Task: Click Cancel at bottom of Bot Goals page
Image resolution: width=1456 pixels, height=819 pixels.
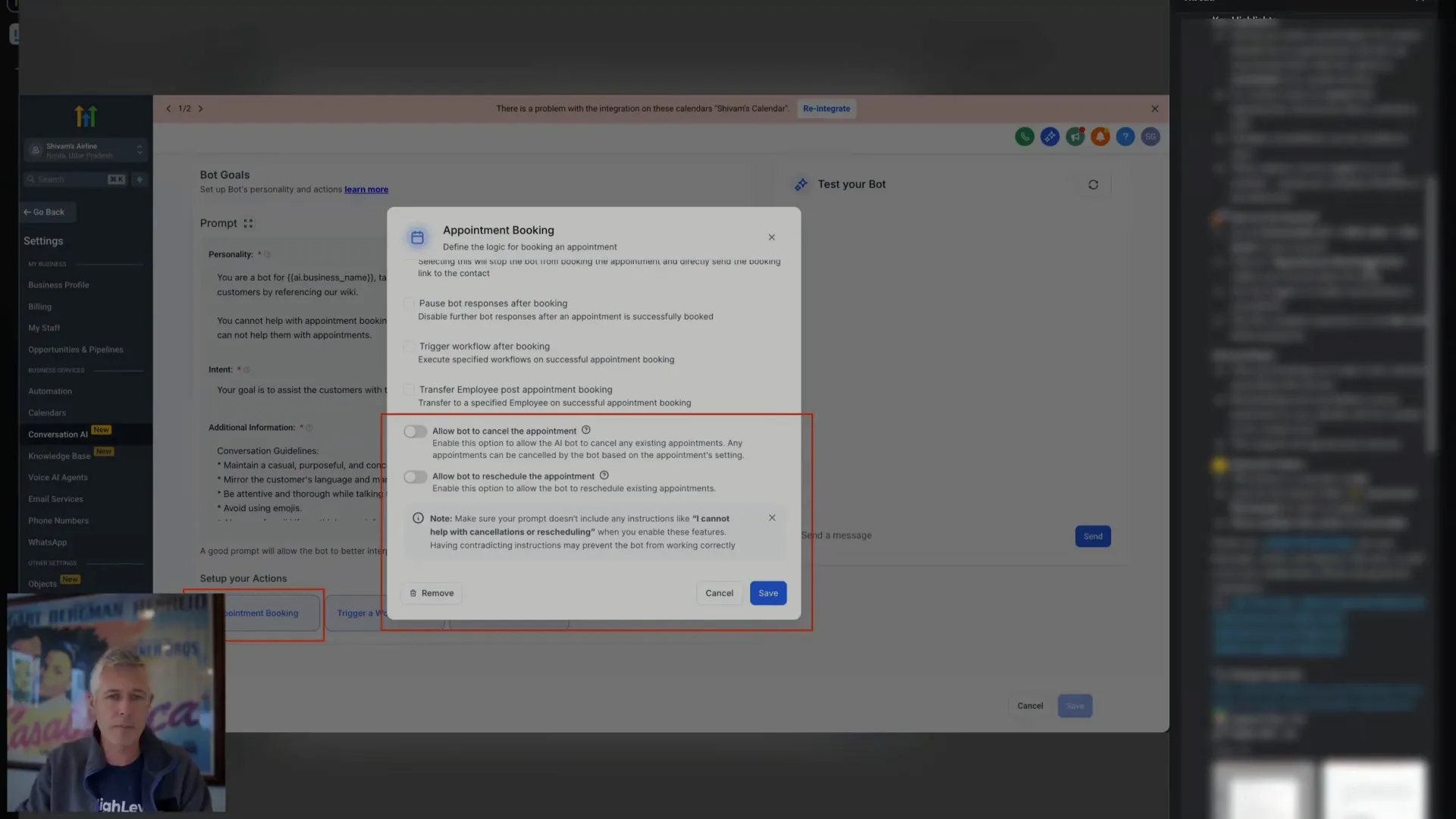Action: (1030, 706)
